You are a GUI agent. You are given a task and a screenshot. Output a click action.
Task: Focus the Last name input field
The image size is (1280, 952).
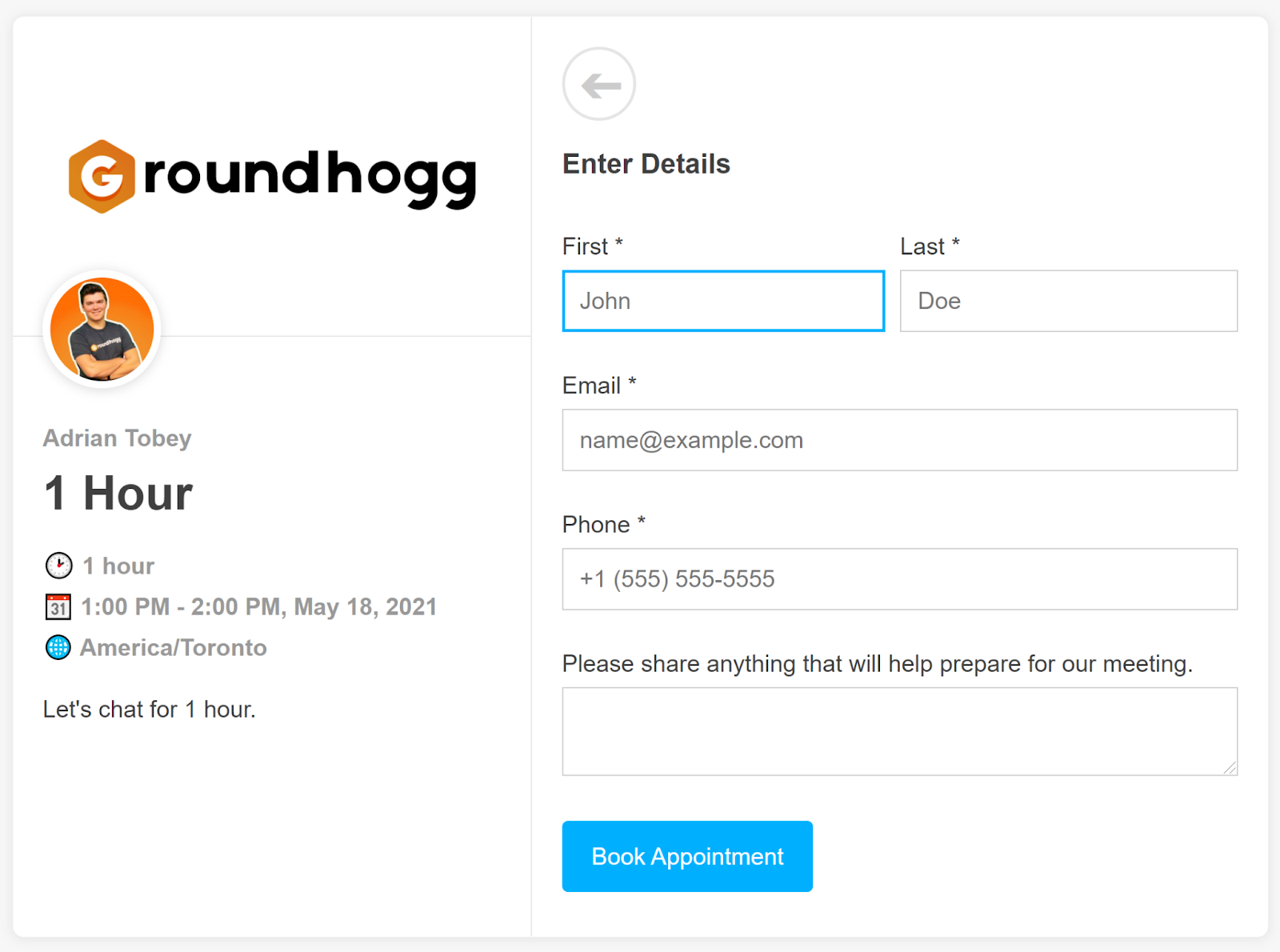(x=1069, y=301)
